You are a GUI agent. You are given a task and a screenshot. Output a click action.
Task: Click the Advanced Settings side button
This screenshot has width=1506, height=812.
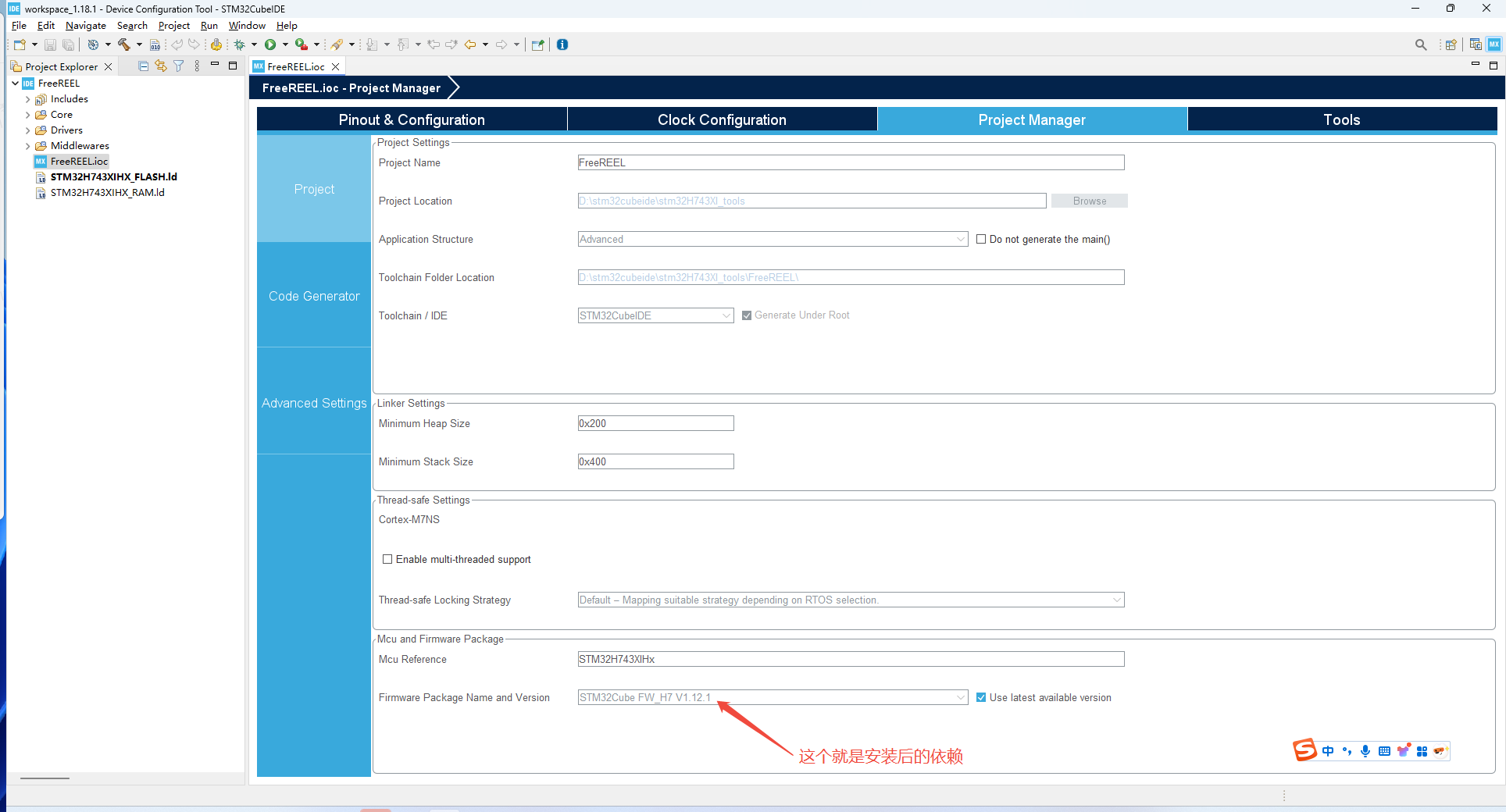click(x=314, y=403)
